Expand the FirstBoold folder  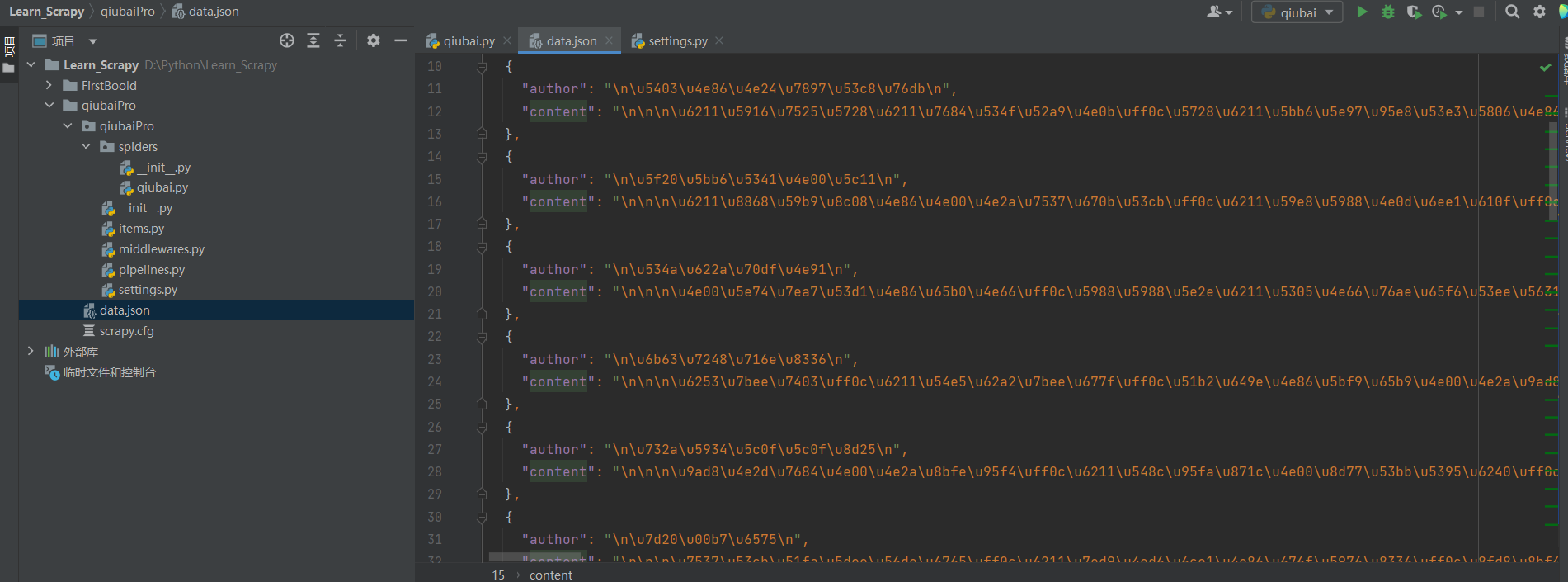(x=49, y=85)
